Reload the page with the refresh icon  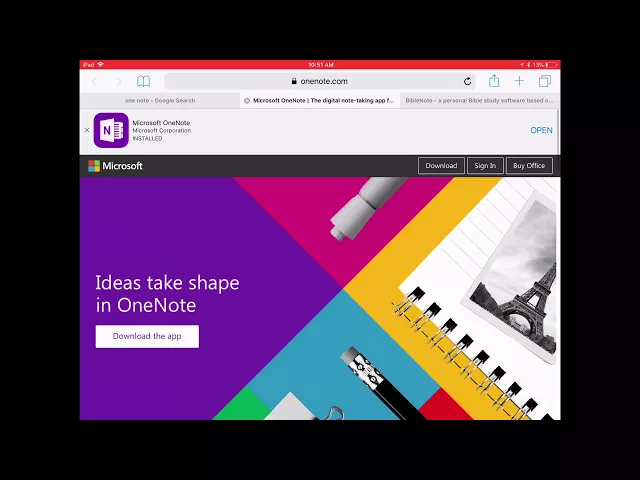pyautogui.click(x=467, y=81)
